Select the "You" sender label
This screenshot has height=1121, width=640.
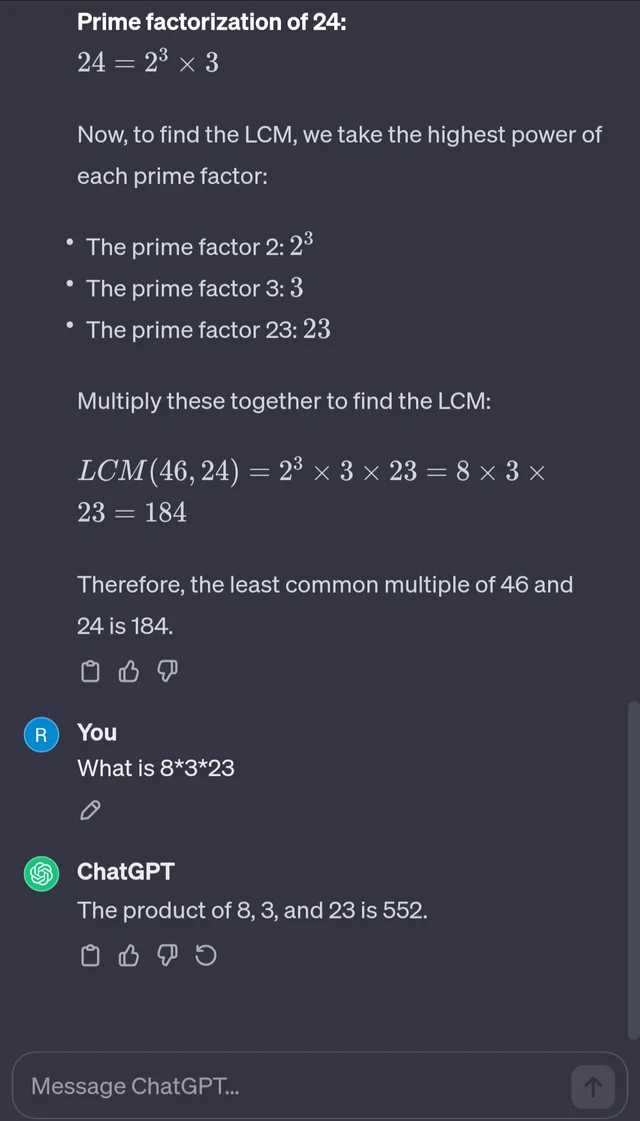click(x=96, y=733)
